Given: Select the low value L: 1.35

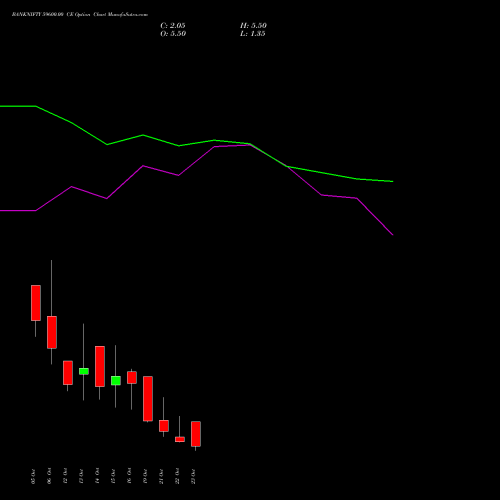Looking at the screenshot, I should point(253,34).
